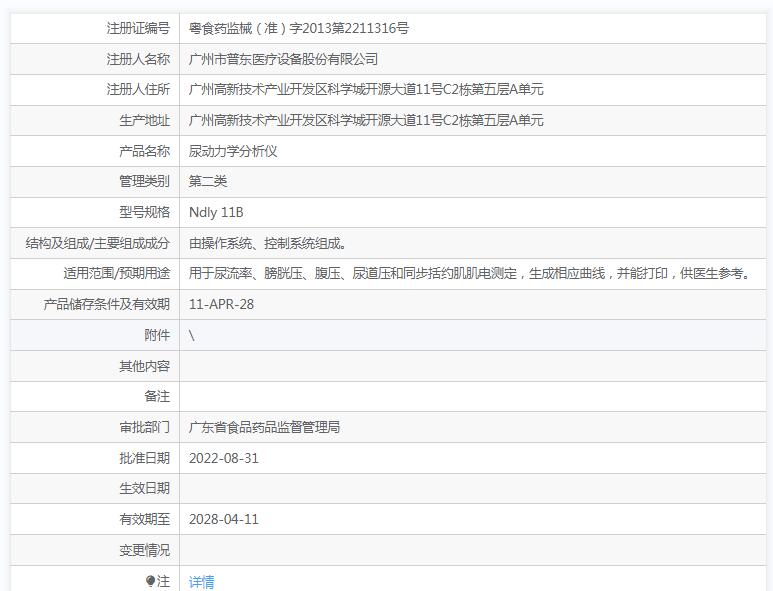This screenshot has width=773, height=591.
Task: Click the 其他内容 label
Action: pyautogui.click(x=144, y=366)
